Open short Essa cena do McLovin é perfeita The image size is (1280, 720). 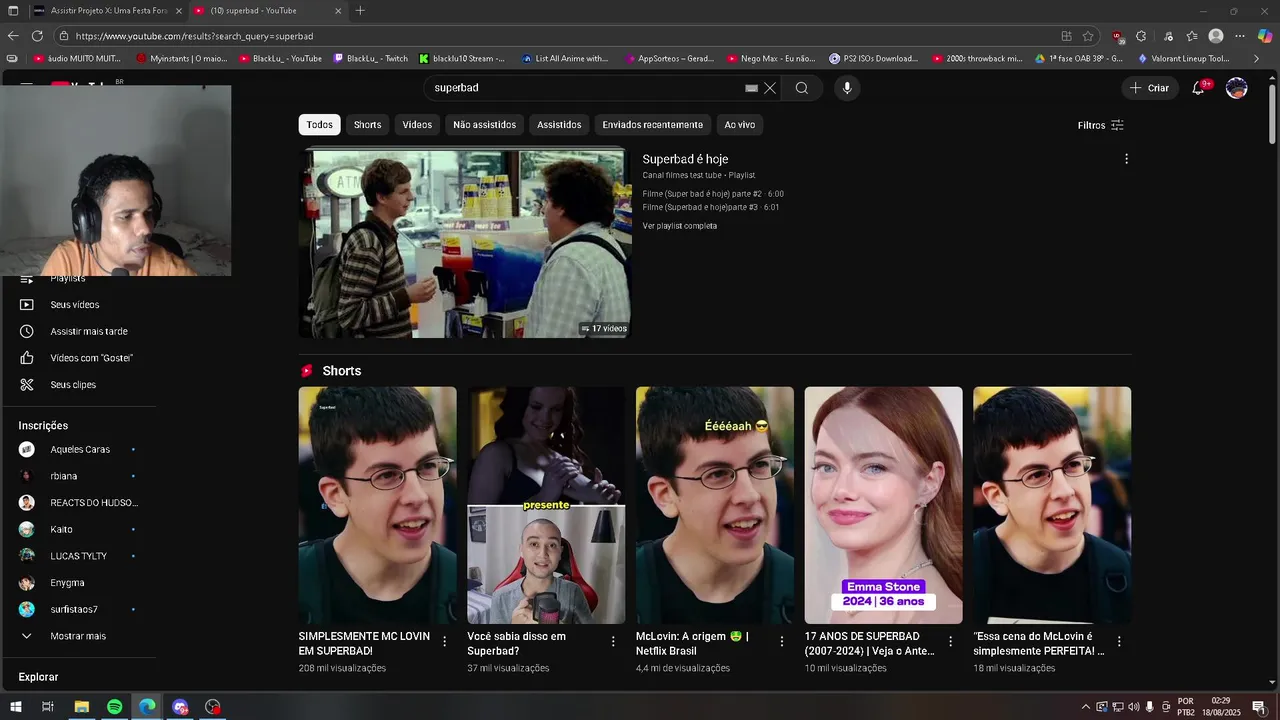coord(1052,505)
